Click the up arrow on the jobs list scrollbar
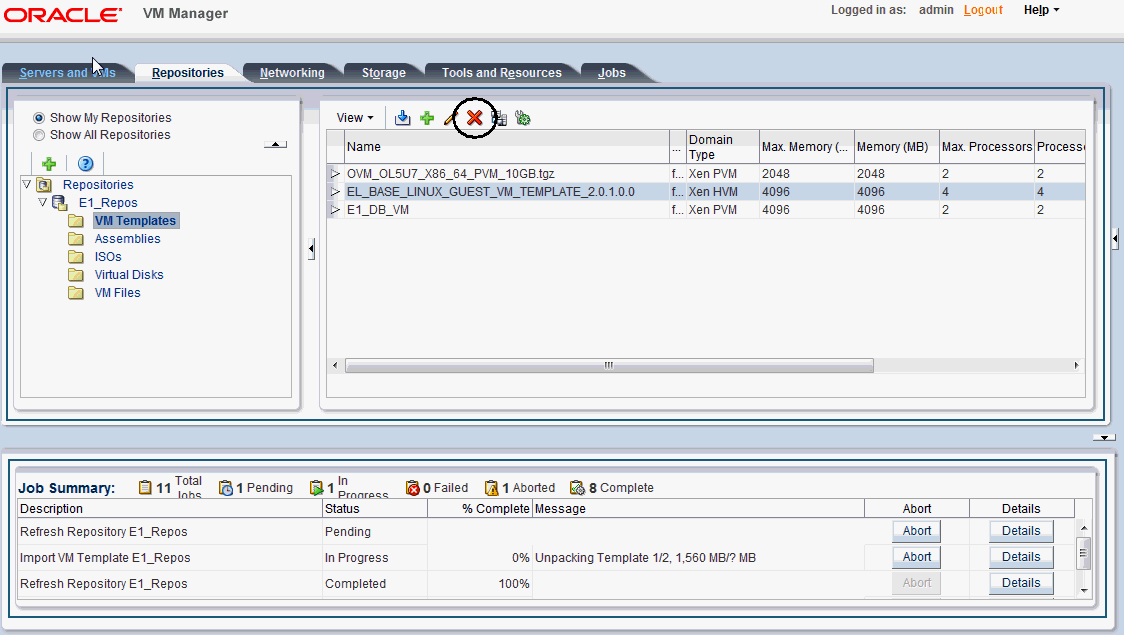This screenshot has width=1124, height=635. 1084,527
